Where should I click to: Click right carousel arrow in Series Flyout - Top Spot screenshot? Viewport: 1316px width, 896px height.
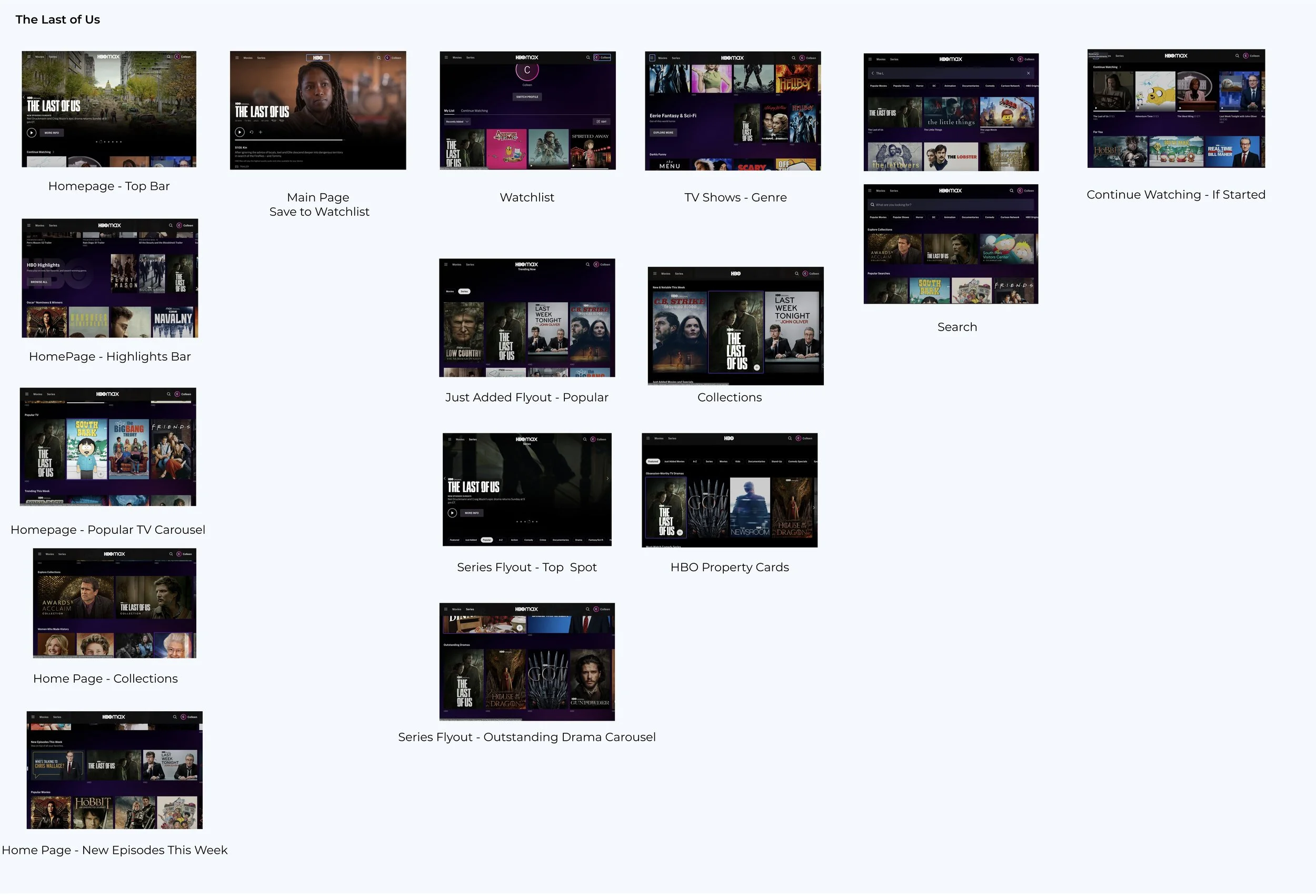click(607, 480)
